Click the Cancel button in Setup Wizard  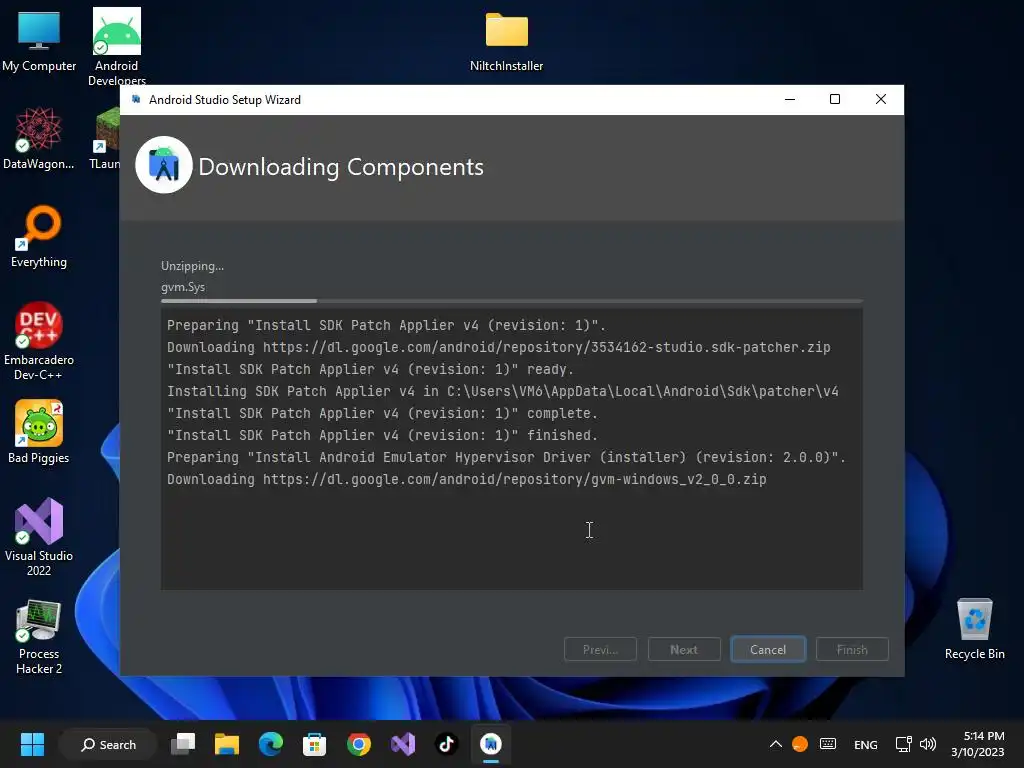coord(768,650)
